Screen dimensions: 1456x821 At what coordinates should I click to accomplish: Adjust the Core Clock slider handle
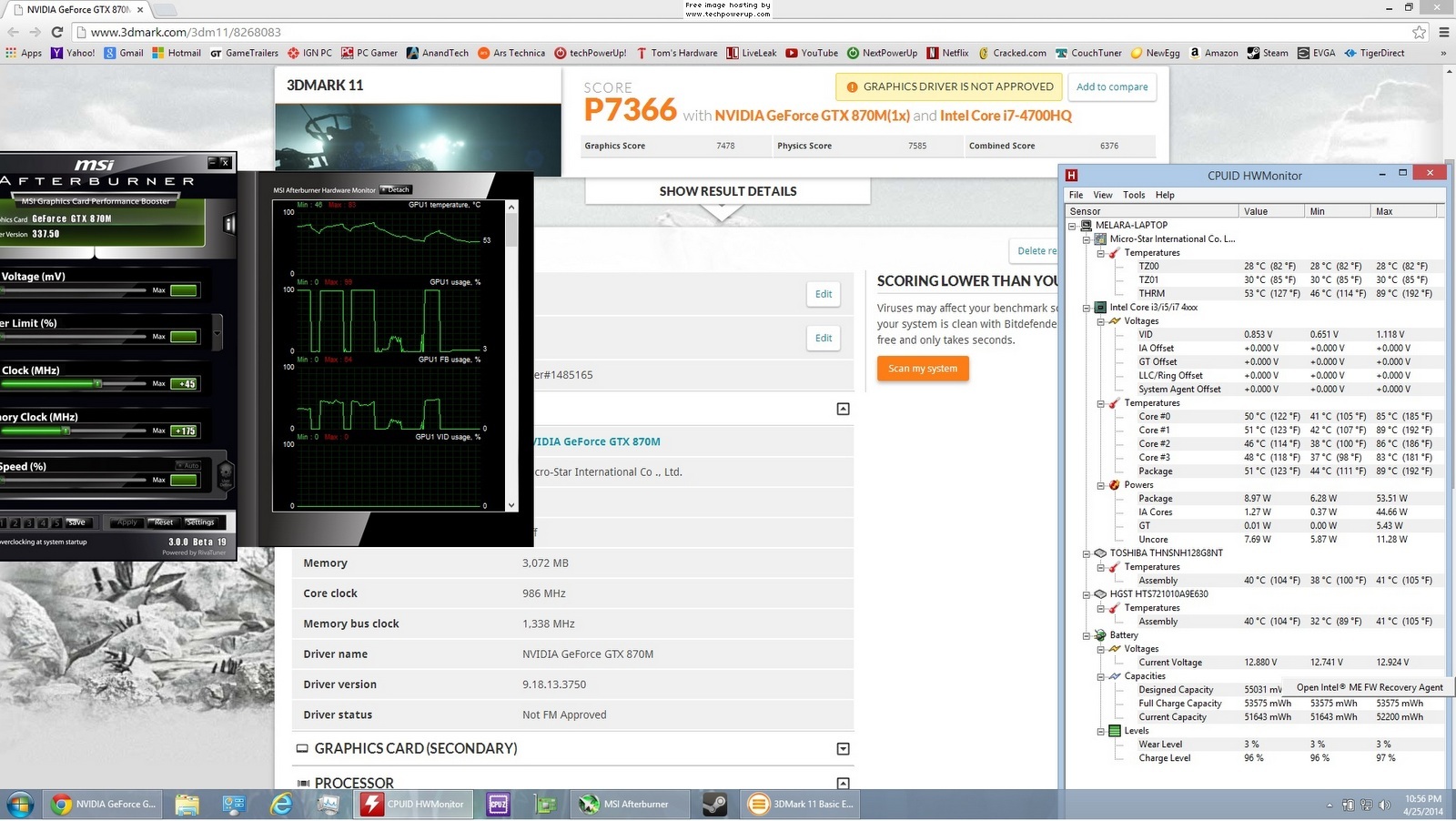pos(97,384)
